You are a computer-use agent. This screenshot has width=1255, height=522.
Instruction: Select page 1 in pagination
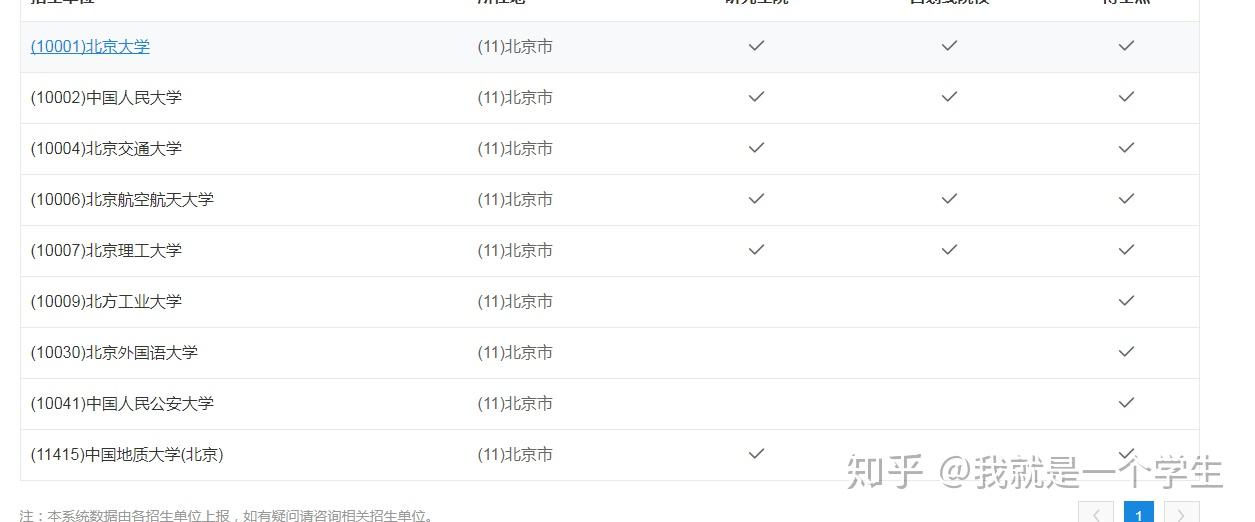pos(1139,514)
